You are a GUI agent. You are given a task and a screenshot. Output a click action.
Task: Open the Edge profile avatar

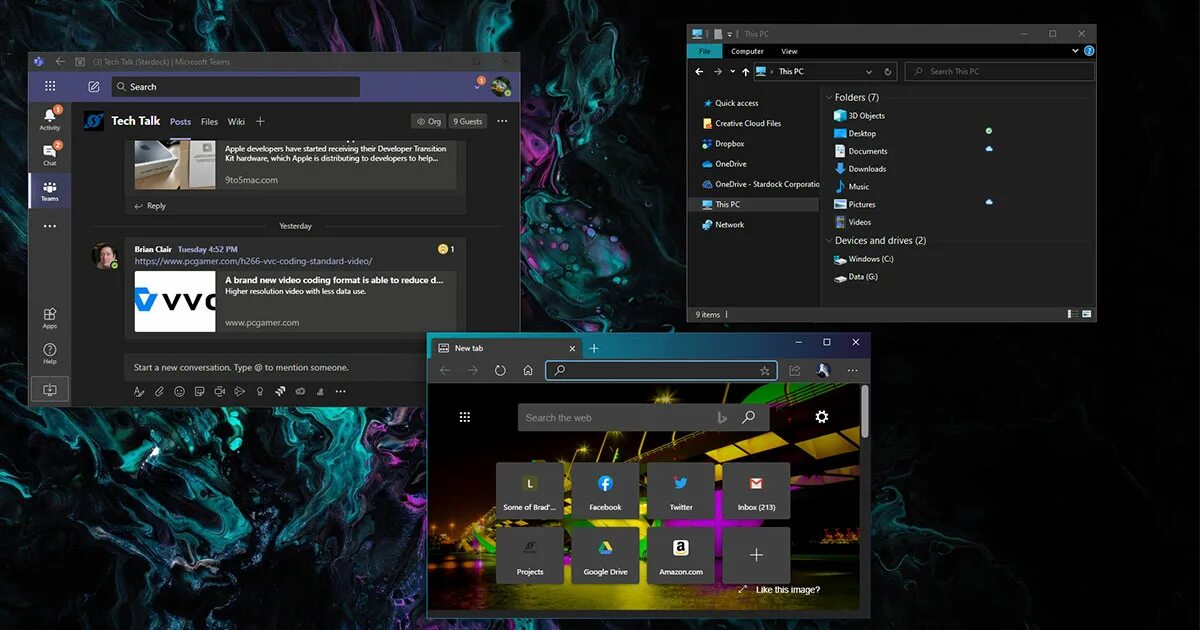pos(823,370)
